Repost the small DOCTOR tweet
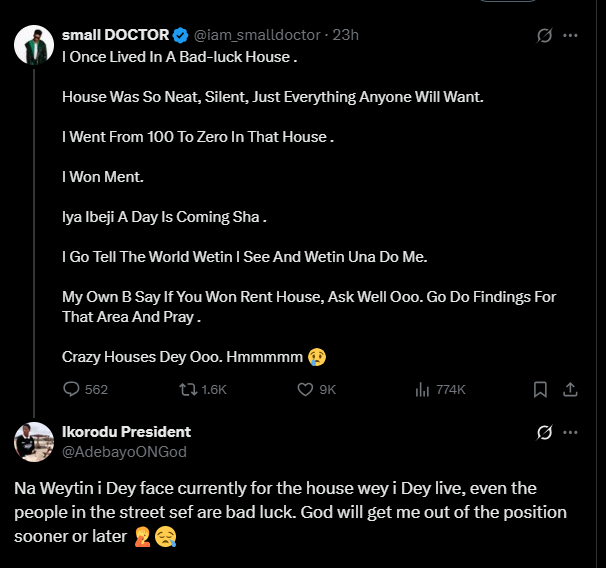The height and width of the screenshot is (568, 606). click(188, 389)
